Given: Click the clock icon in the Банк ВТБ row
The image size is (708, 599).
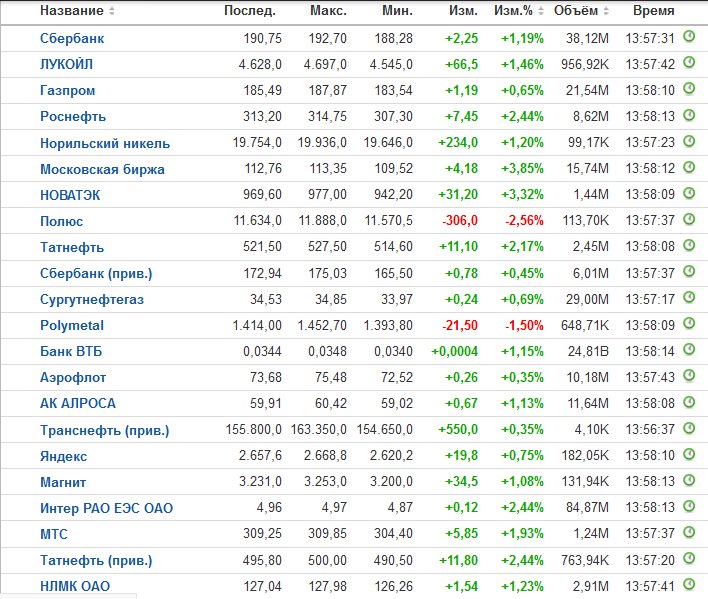Looking at the screenshot, I should point(689,349).
